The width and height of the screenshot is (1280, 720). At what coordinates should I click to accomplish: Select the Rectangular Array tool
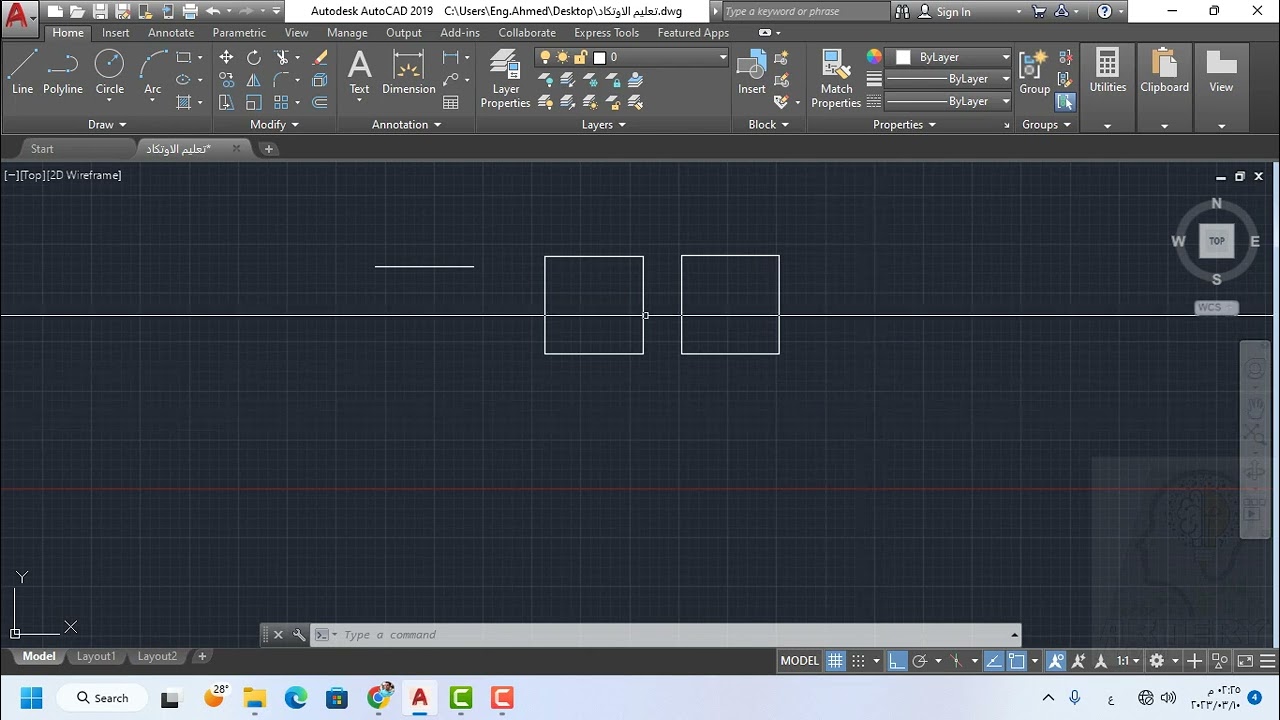pyautogui.click(x=282, y=102)
